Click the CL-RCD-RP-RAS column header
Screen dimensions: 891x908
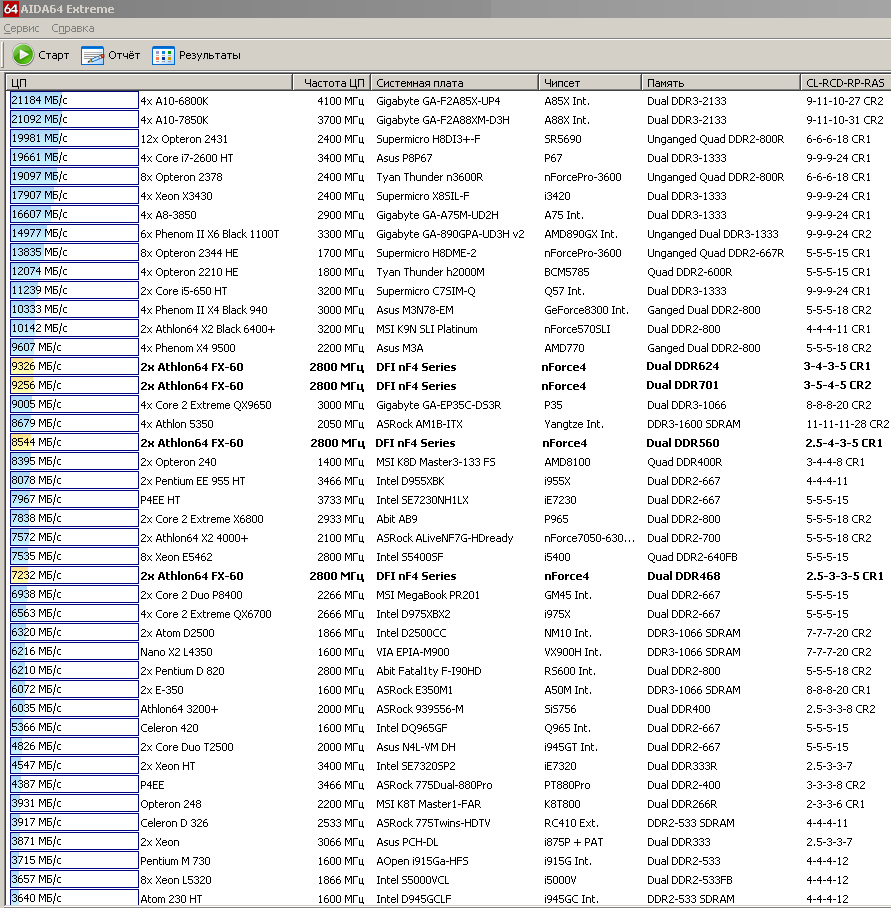845,83
